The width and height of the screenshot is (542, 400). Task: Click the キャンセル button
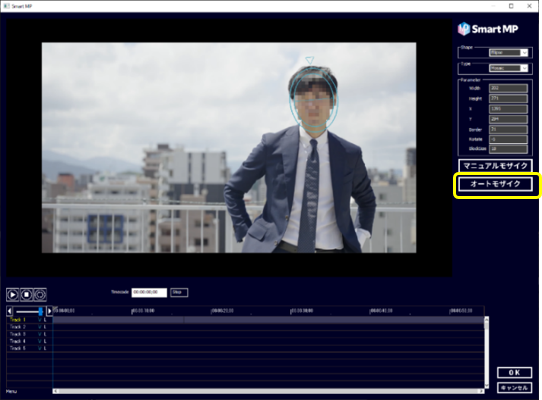pos(514,388)
